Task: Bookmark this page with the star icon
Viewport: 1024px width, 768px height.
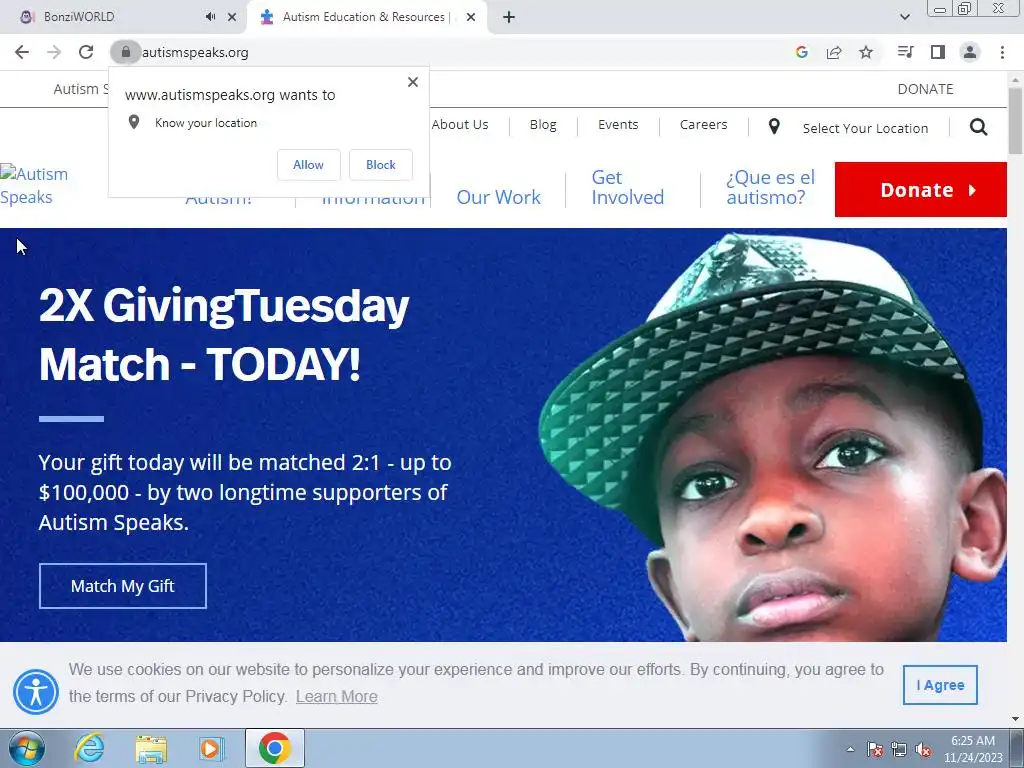Action: (x=866, y=52)
